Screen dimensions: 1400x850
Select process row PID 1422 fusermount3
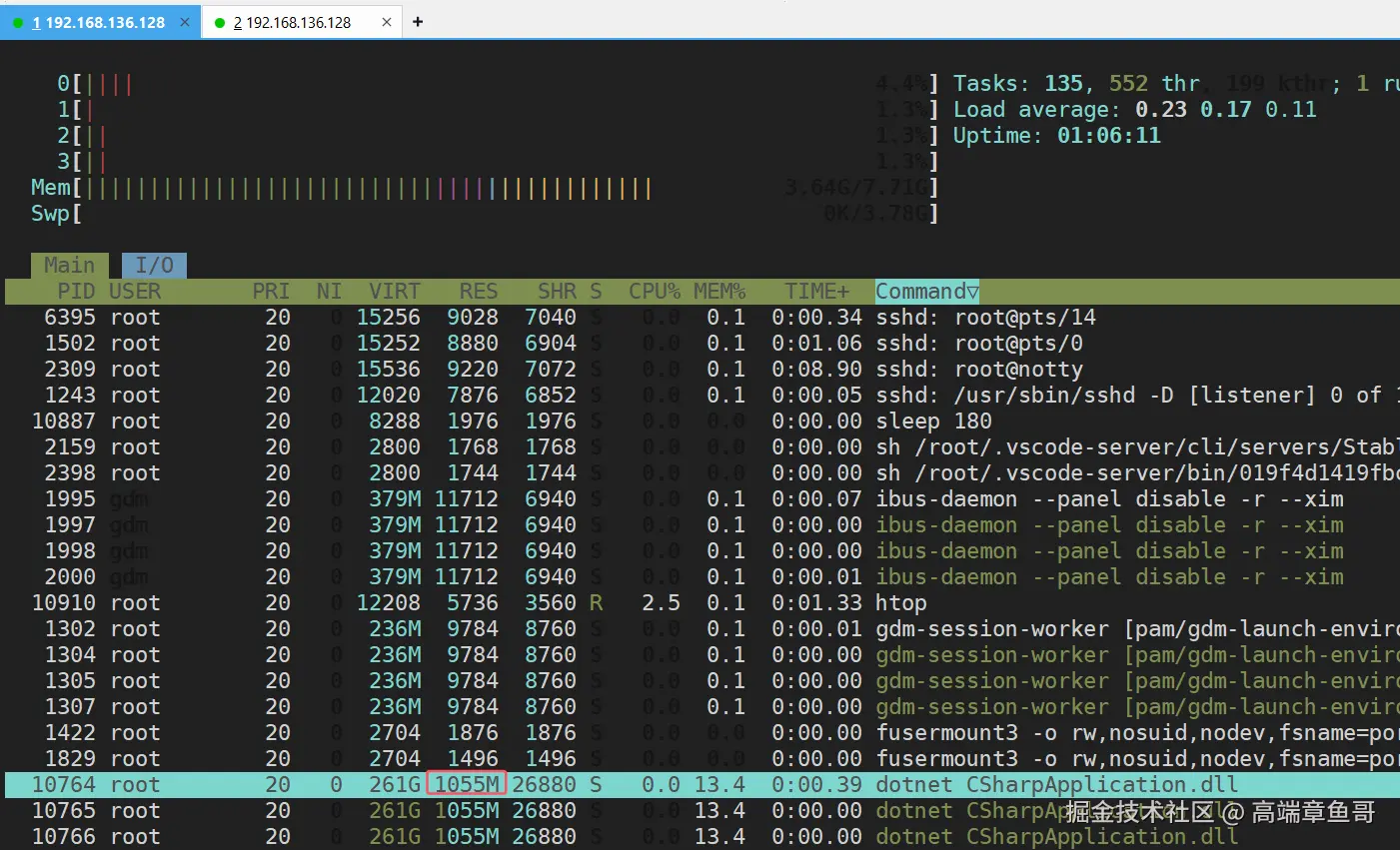click(x=702, y=733)
